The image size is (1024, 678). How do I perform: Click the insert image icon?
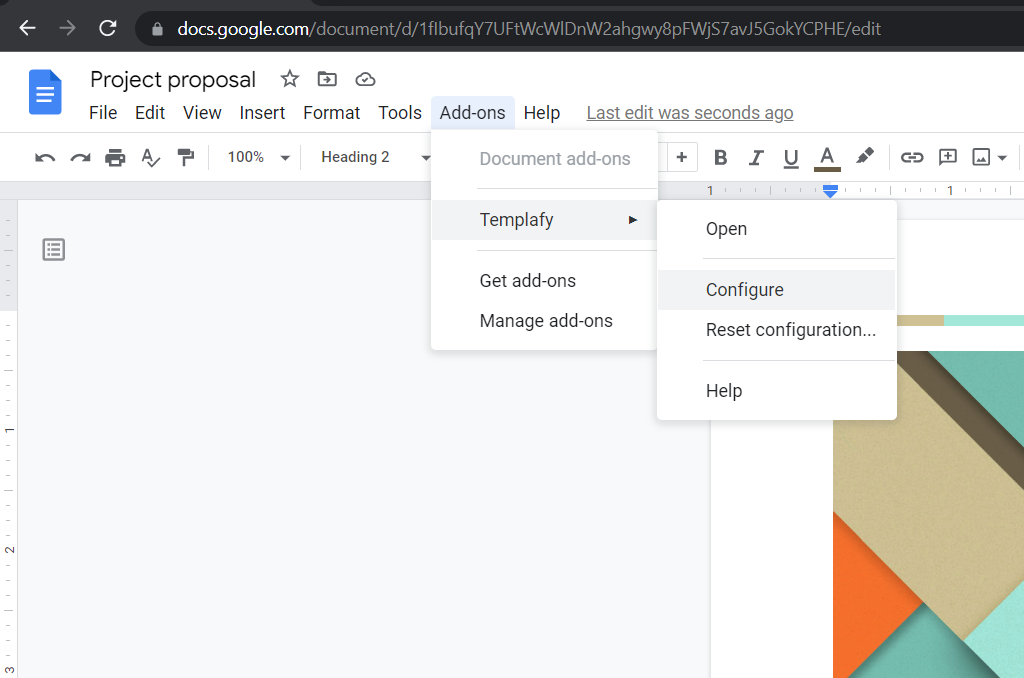(x=981, y=157)
